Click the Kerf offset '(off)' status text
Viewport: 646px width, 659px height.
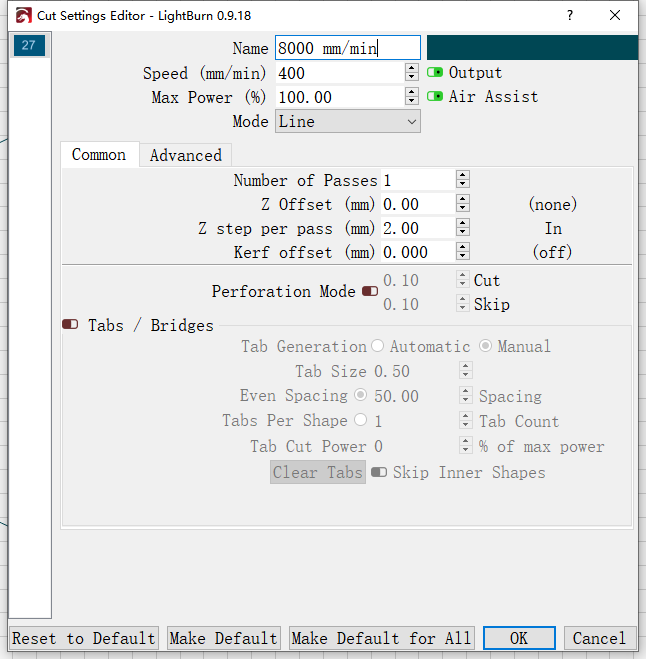tap(552, 252)
